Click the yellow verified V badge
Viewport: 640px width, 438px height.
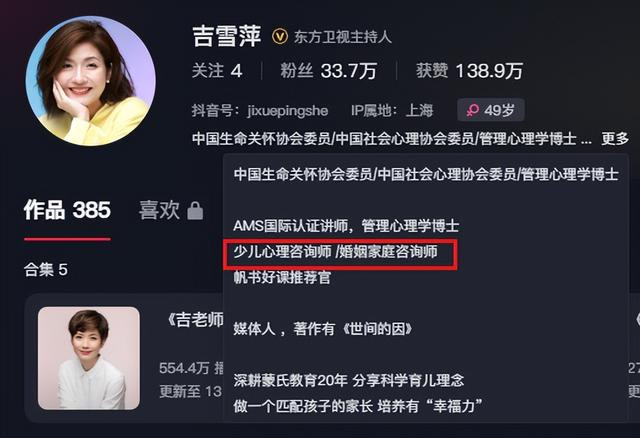(280, 37)
